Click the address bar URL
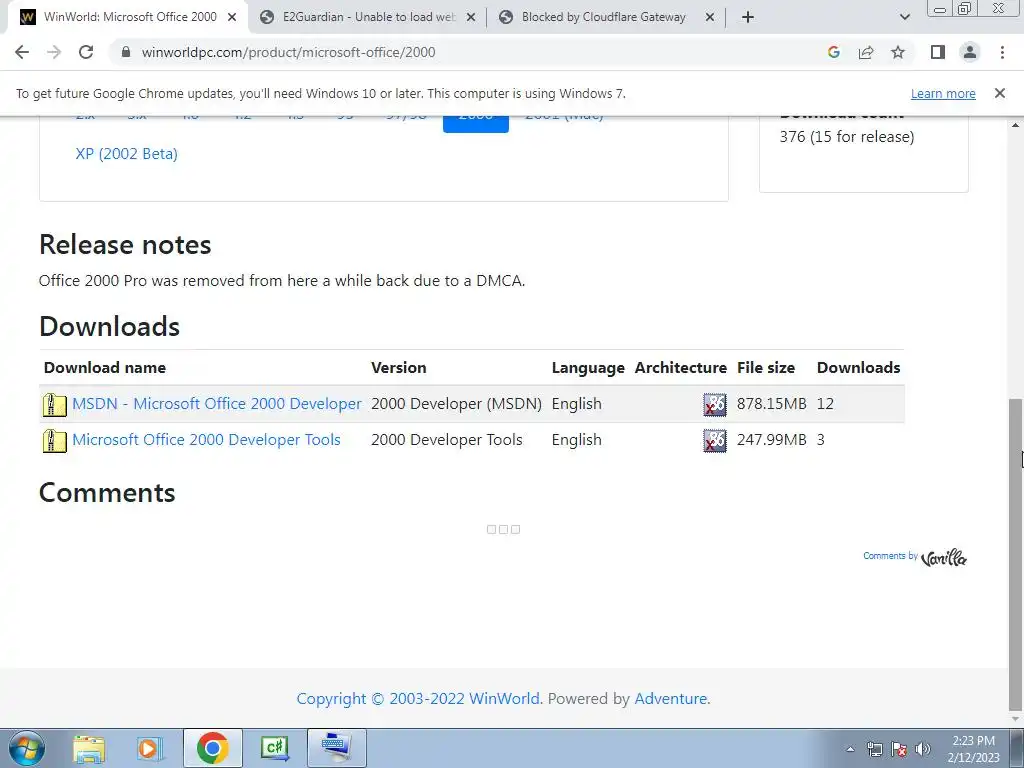Screen dimensions: 1024x768 click(x=288, y=52)
